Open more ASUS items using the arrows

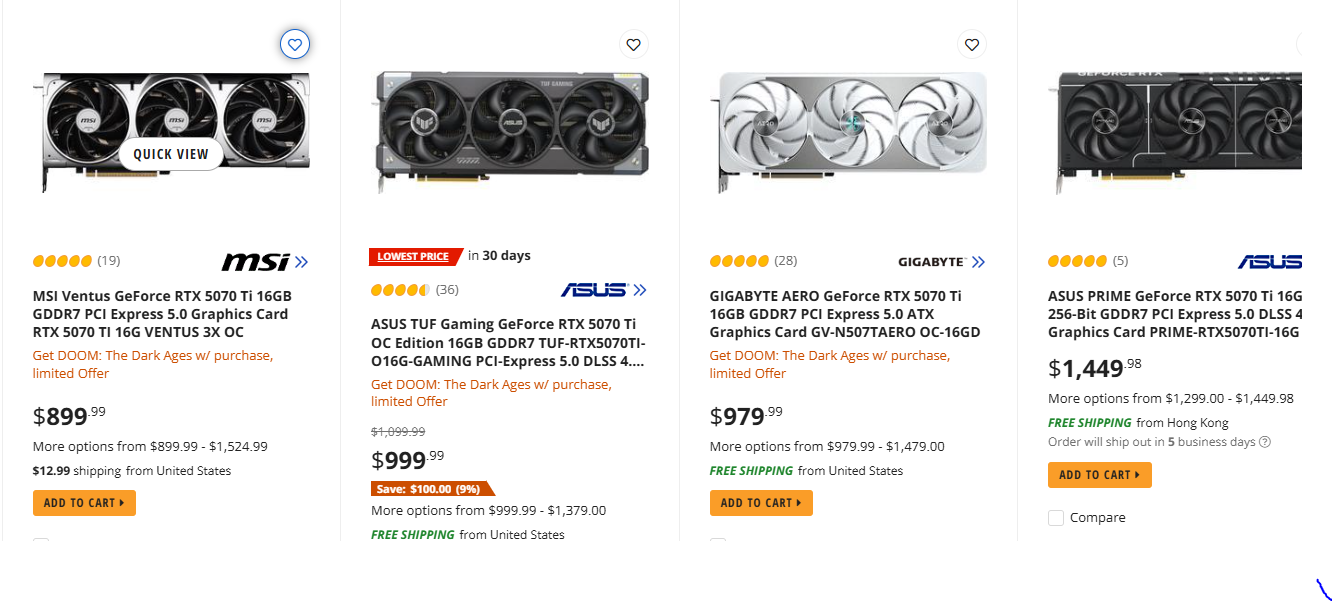pos(640,290)
